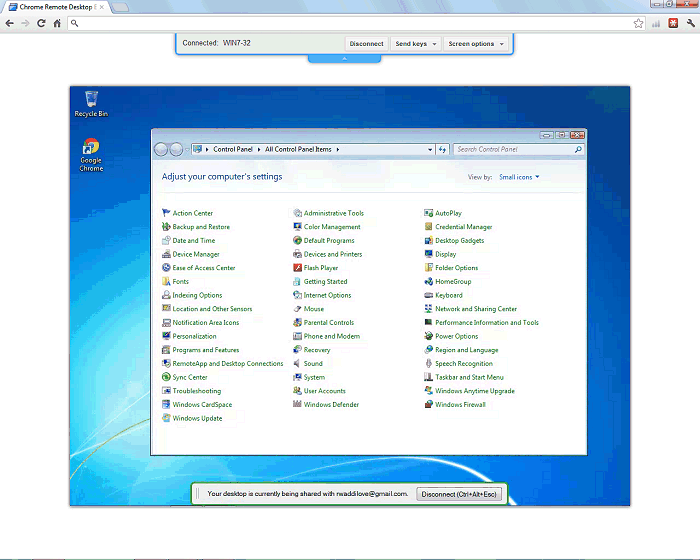Viewport: 700px width, 560px height.
Task: Click the Action Center flag icon
Action: pos(166,213)
